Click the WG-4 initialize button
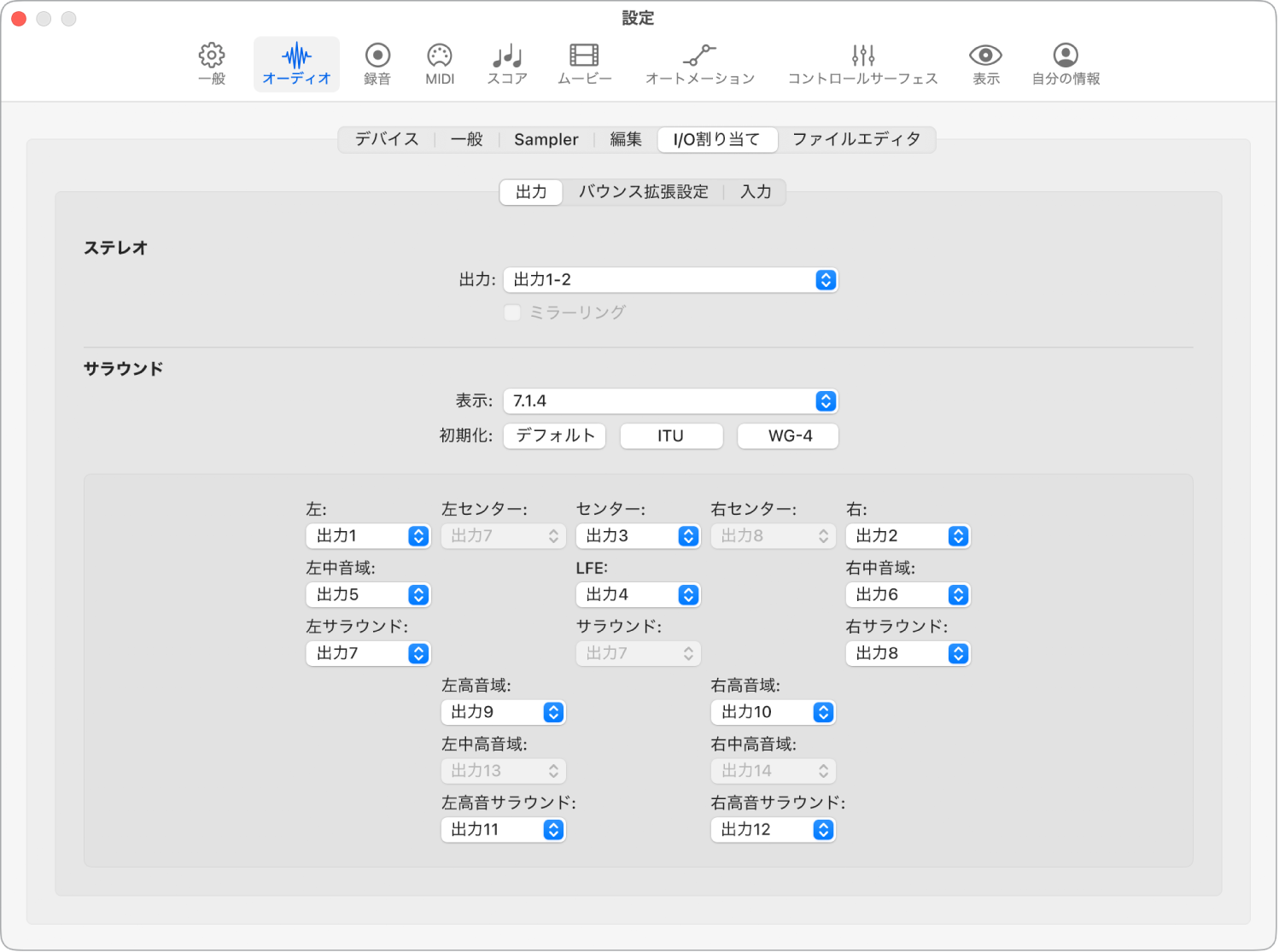Viewport: 1279px width, 952px height. (x=789, y=436)
